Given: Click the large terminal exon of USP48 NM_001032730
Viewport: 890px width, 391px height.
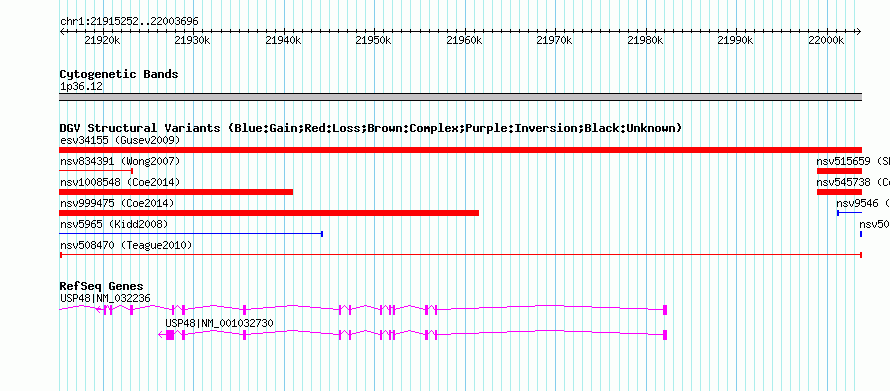Looking at the screenshot, I should pyautogui.click(x=170, y=335).
